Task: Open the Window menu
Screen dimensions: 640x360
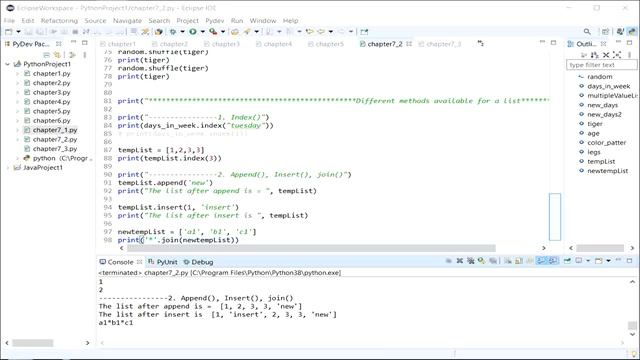Action: [263, 20]
